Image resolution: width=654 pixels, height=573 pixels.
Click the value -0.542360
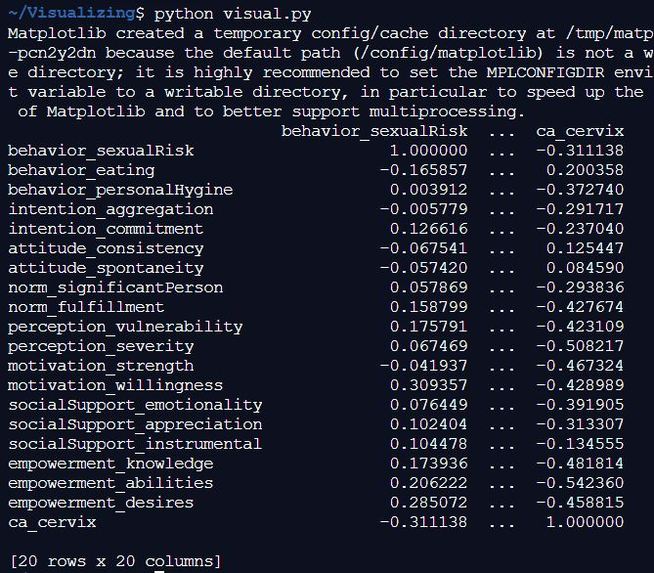click(580, 483)
